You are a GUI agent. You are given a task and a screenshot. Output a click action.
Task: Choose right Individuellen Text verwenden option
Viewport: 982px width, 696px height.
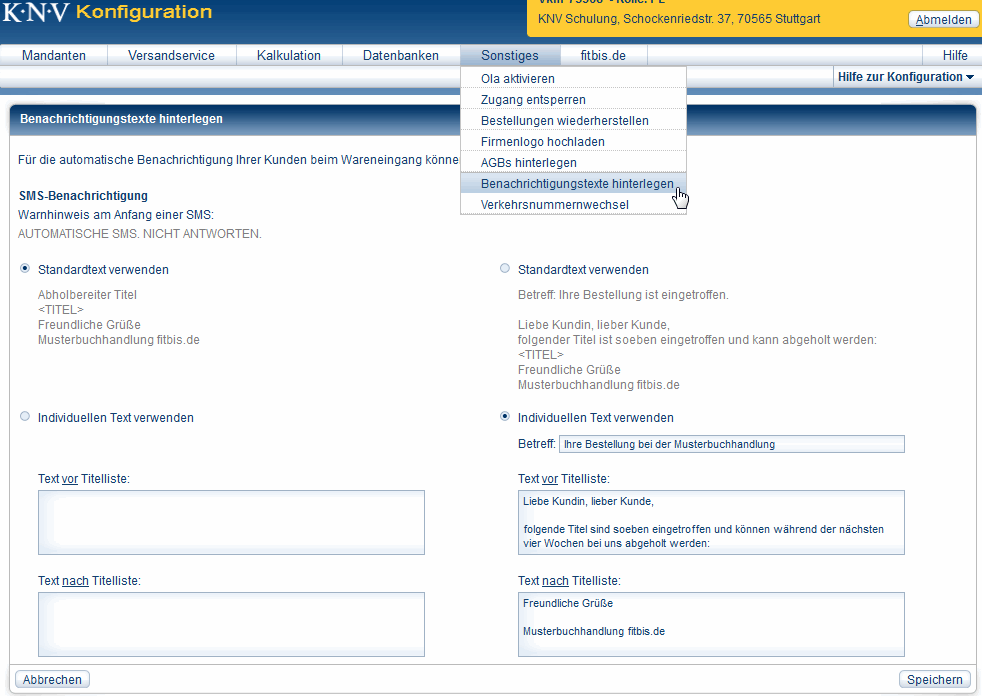pyautogui.click(x=505, y=417)
